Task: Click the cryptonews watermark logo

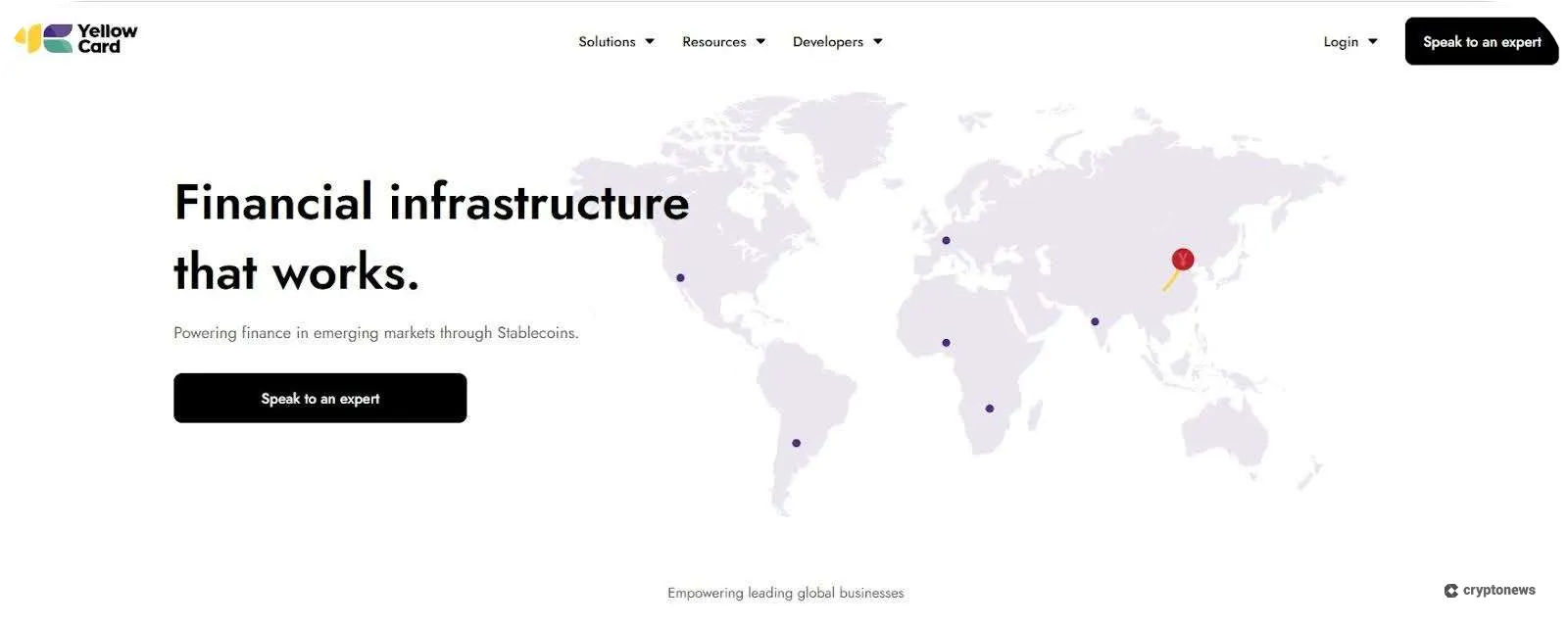Action: click(1490, 590)
